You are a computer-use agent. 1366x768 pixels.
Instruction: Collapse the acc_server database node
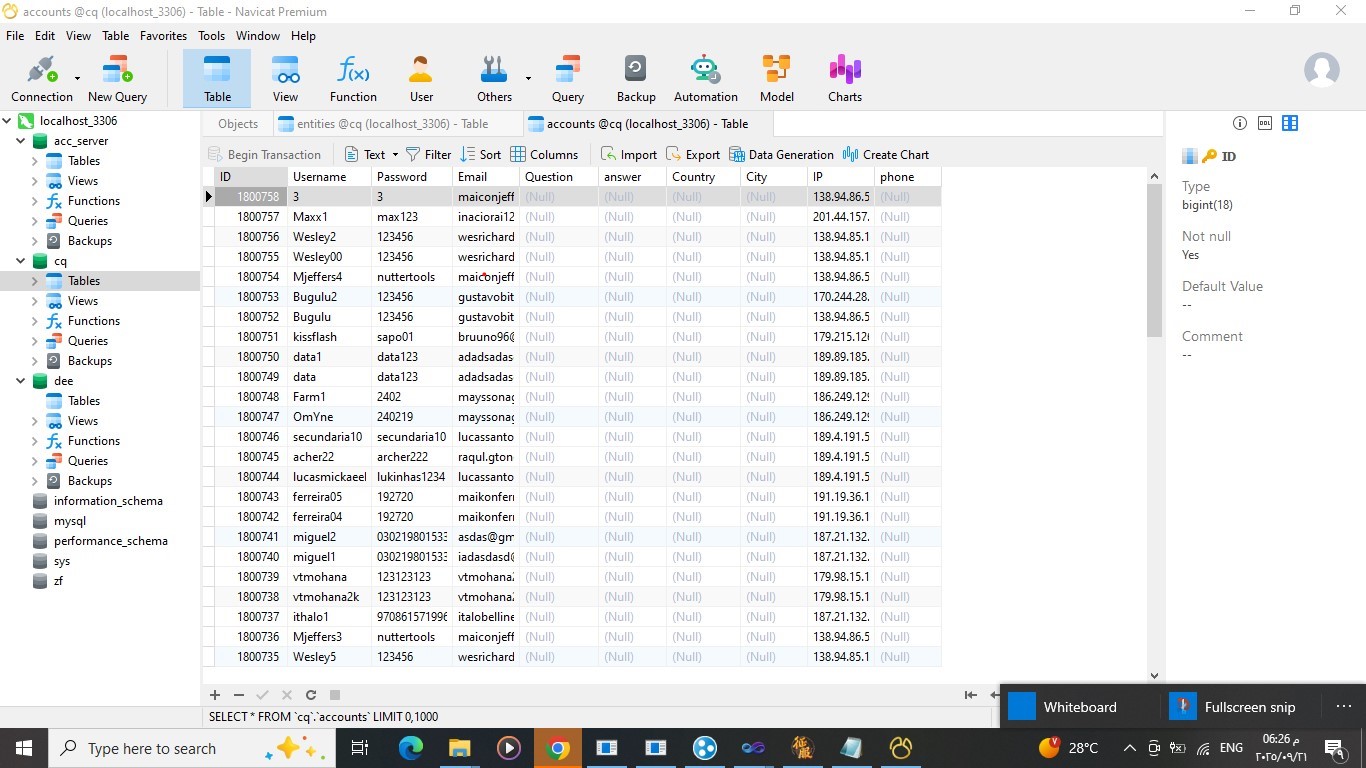pos(21,141)
